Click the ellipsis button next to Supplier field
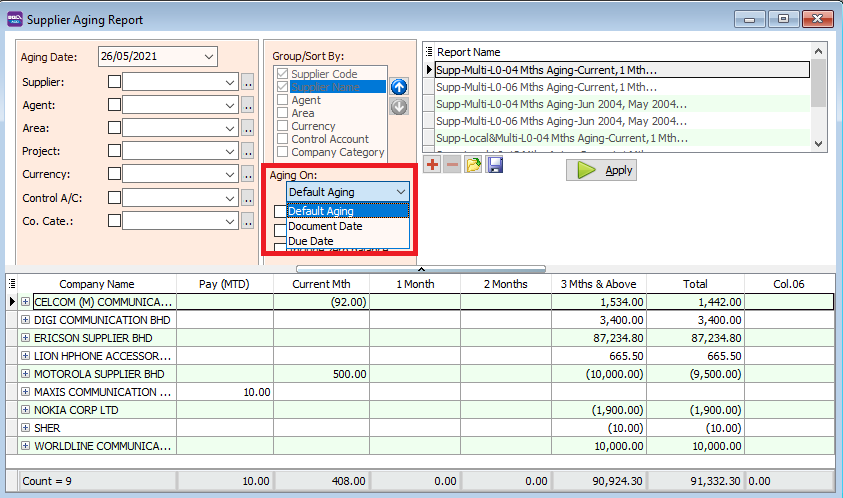Image resolution: width=843 pixels, height=498 pixels. (248, 82)
